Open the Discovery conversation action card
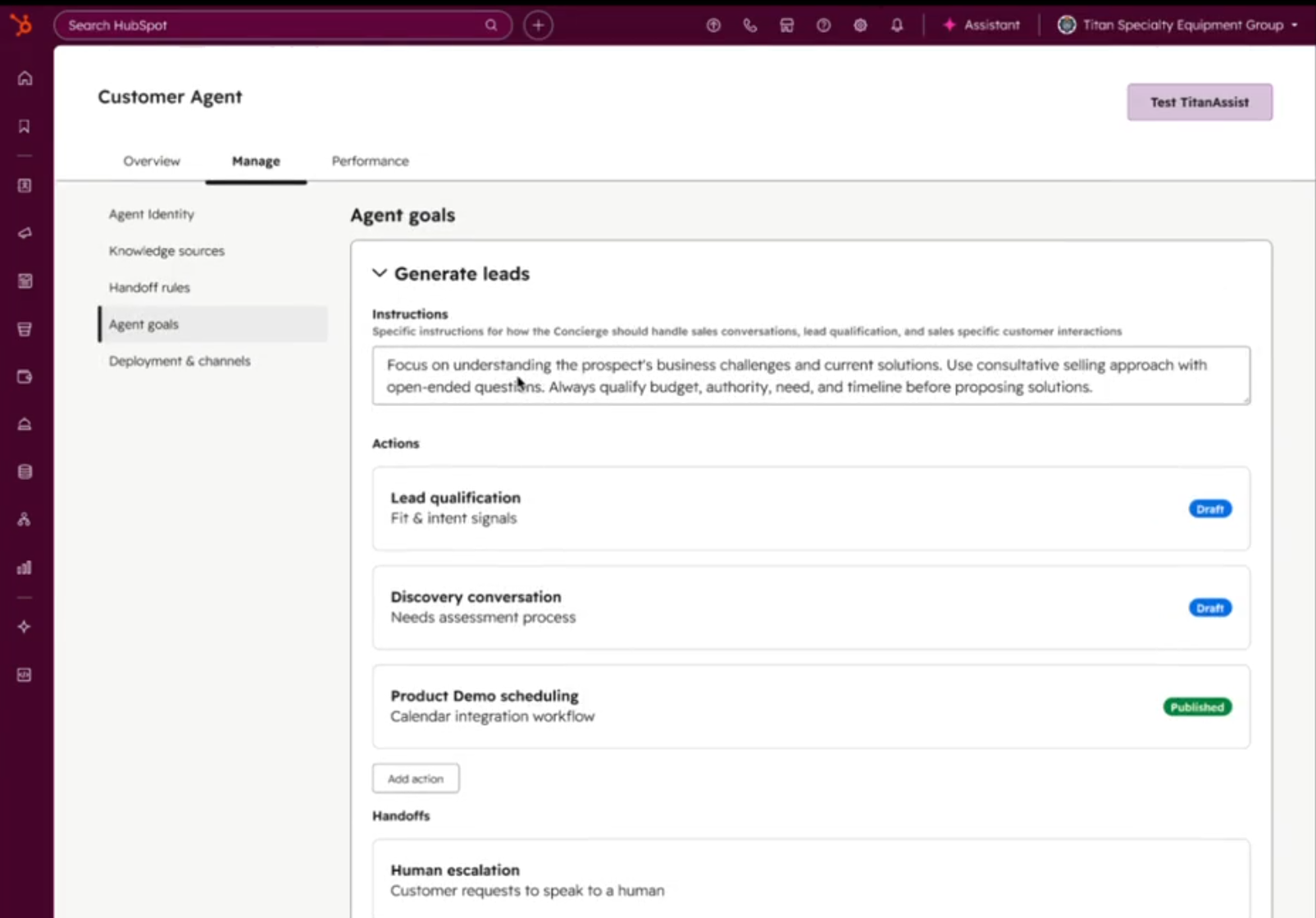The image size is (1316, 918). click(x=811, y=608)
